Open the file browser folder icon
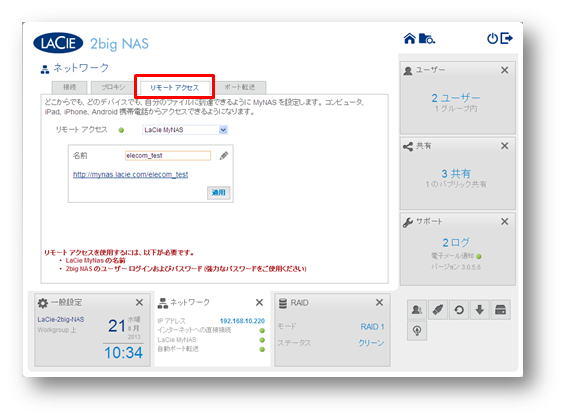Viewport: 565px width, 419px height. [427, 38]
